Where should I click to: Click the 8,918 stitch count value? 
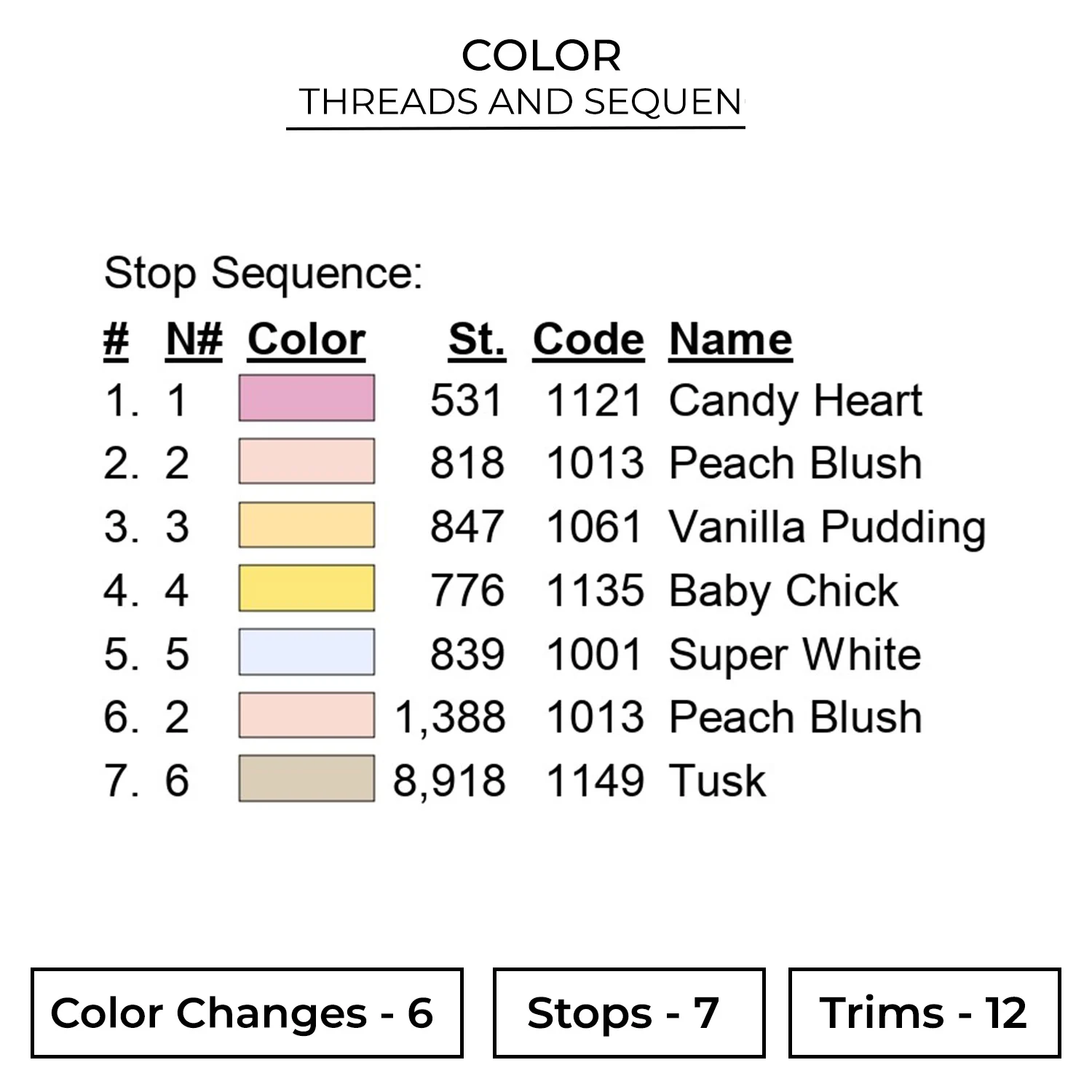pyautogui.click(x=449, y=781)
